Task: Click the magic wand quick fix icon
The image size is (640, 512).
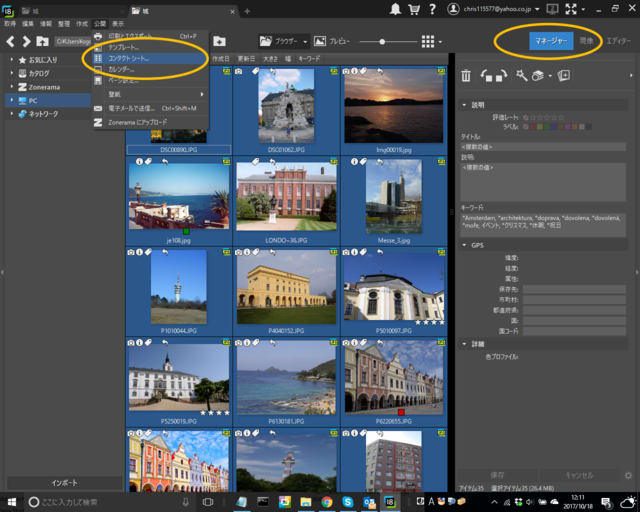Action: click(x=521, y=76)
